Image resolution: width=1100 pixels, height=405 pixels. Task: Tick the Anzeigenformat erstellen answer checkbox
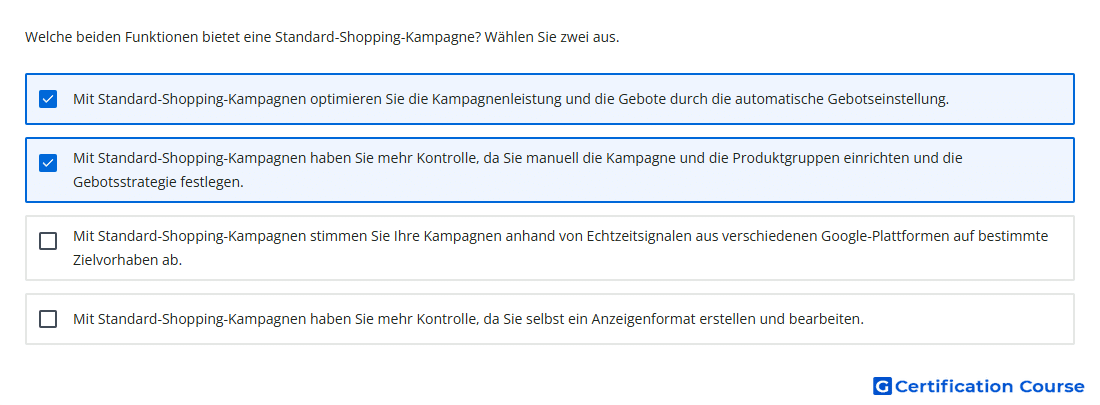pyautogui.click(x=48, y=319)
